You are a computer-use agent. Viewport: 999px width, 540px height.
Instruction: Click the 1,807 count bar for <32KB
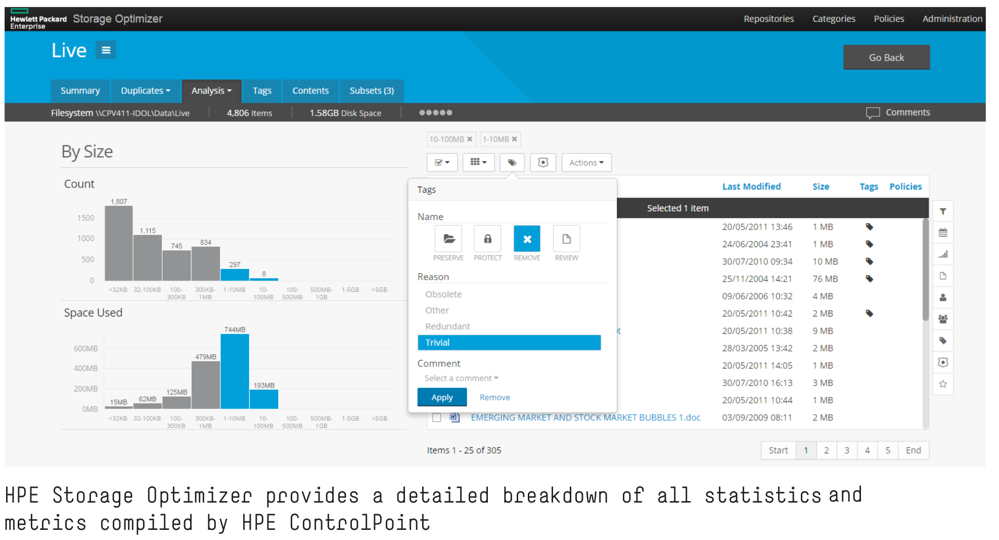(119, 243)
